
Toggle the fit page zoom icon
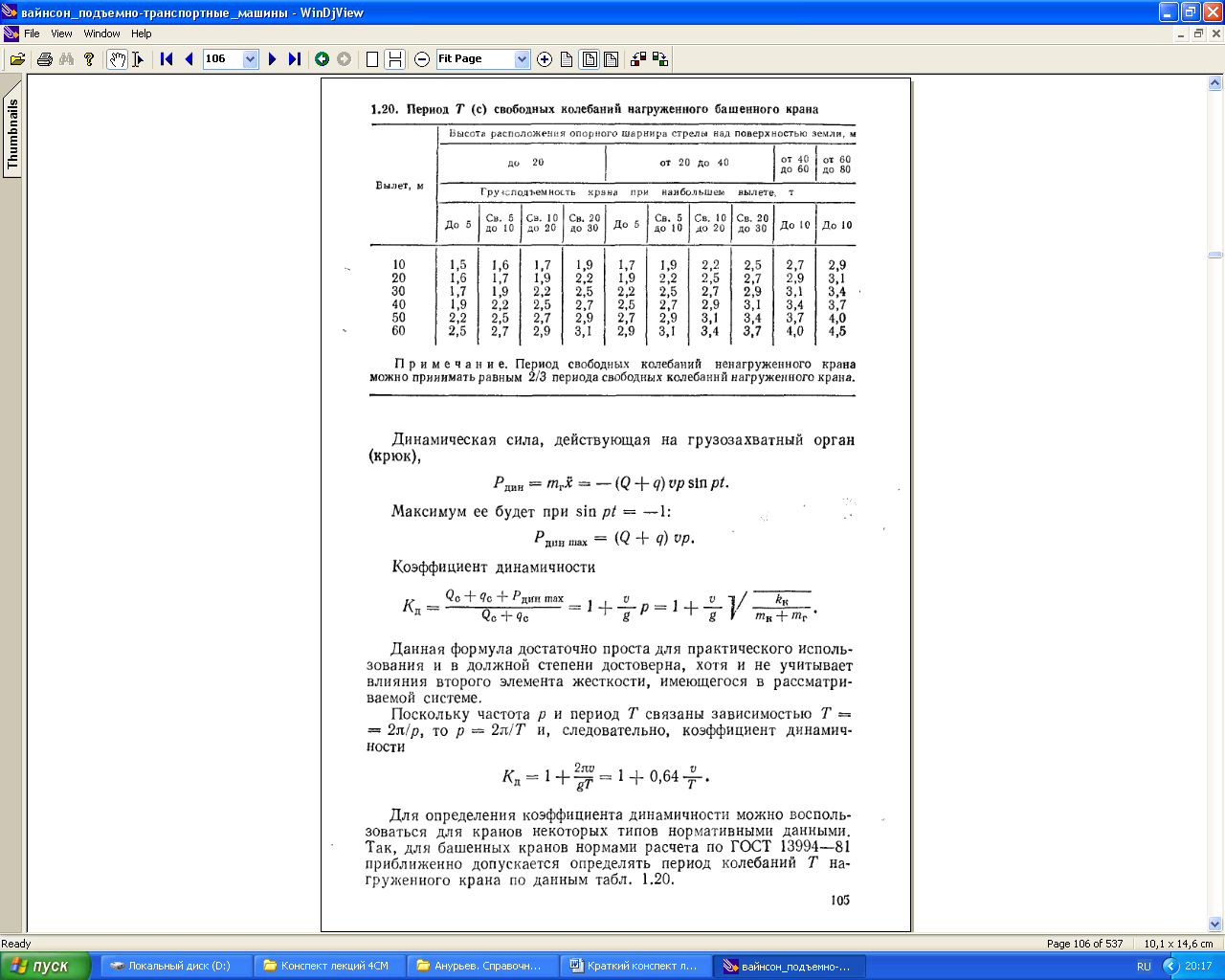[x=590, y=59]
